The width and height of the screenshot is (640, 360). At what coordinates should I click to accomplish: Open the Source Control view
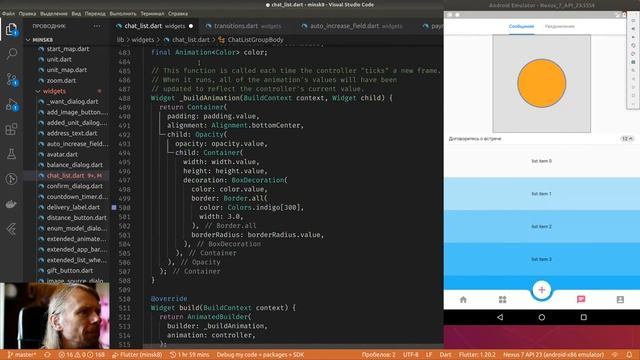(x=11, y=79)
